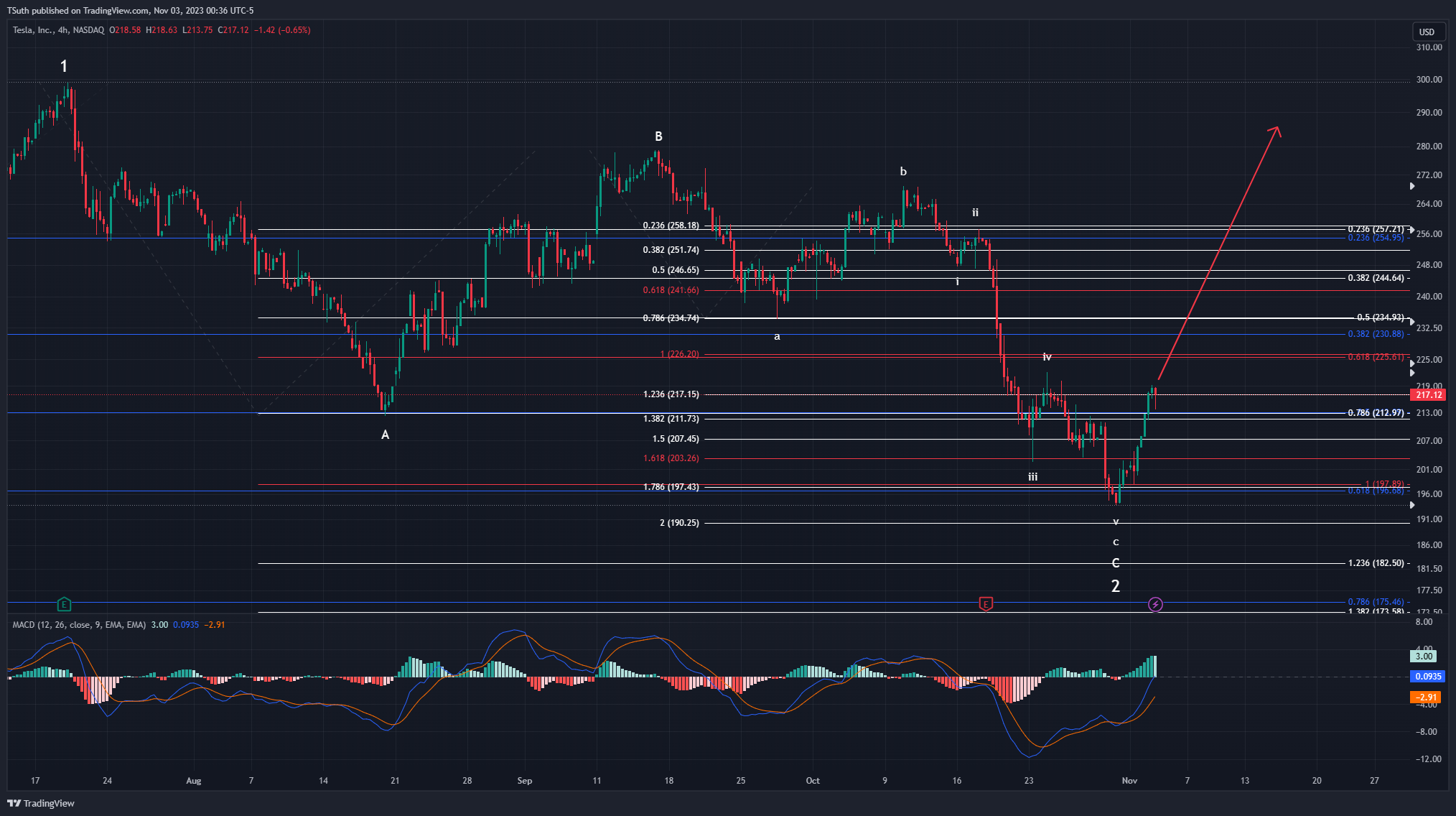Select the wave 'iii' label
This screenshot has height=816, width=1456.
tap(1032, 477)
